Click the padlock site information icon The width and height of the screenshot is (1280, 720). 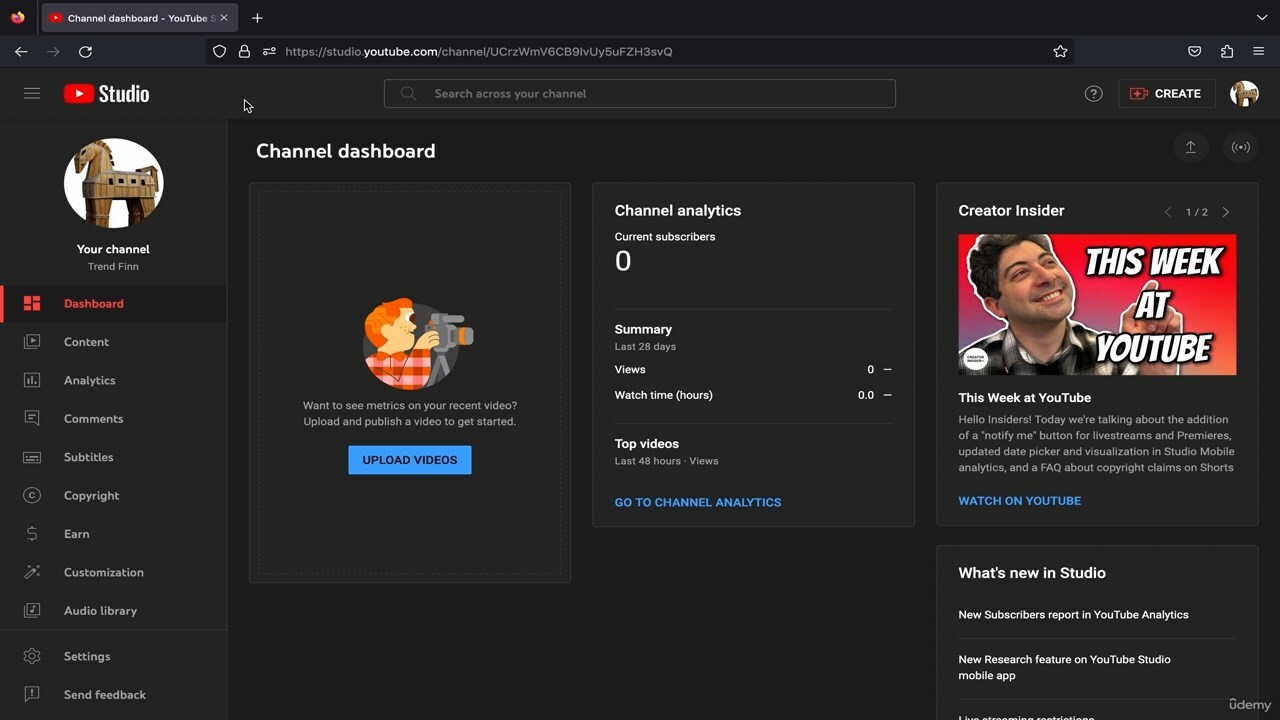(x=244, y=51)
